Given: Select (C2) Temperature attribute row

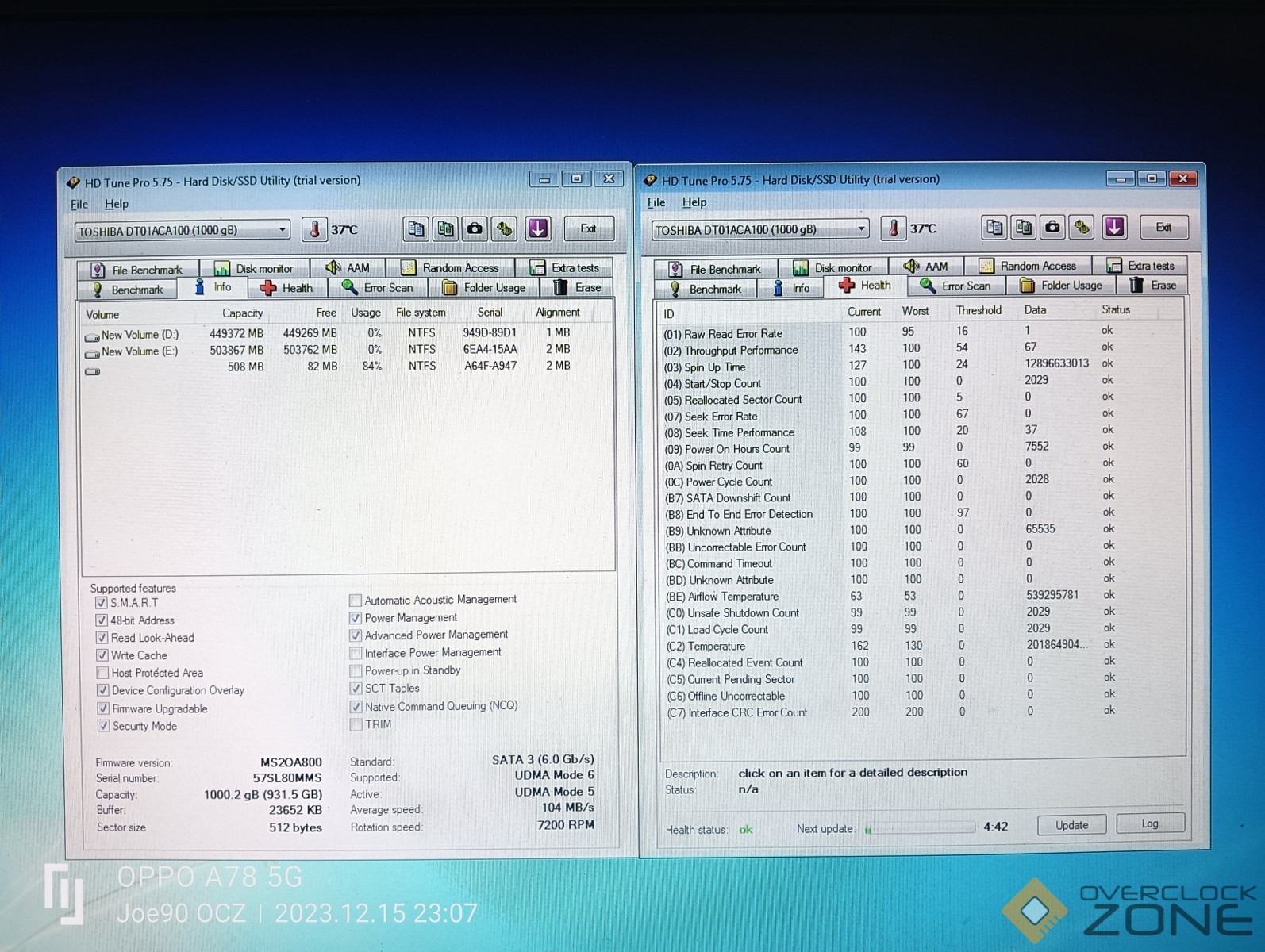Looking at the screenshot, I should [891, 646].
